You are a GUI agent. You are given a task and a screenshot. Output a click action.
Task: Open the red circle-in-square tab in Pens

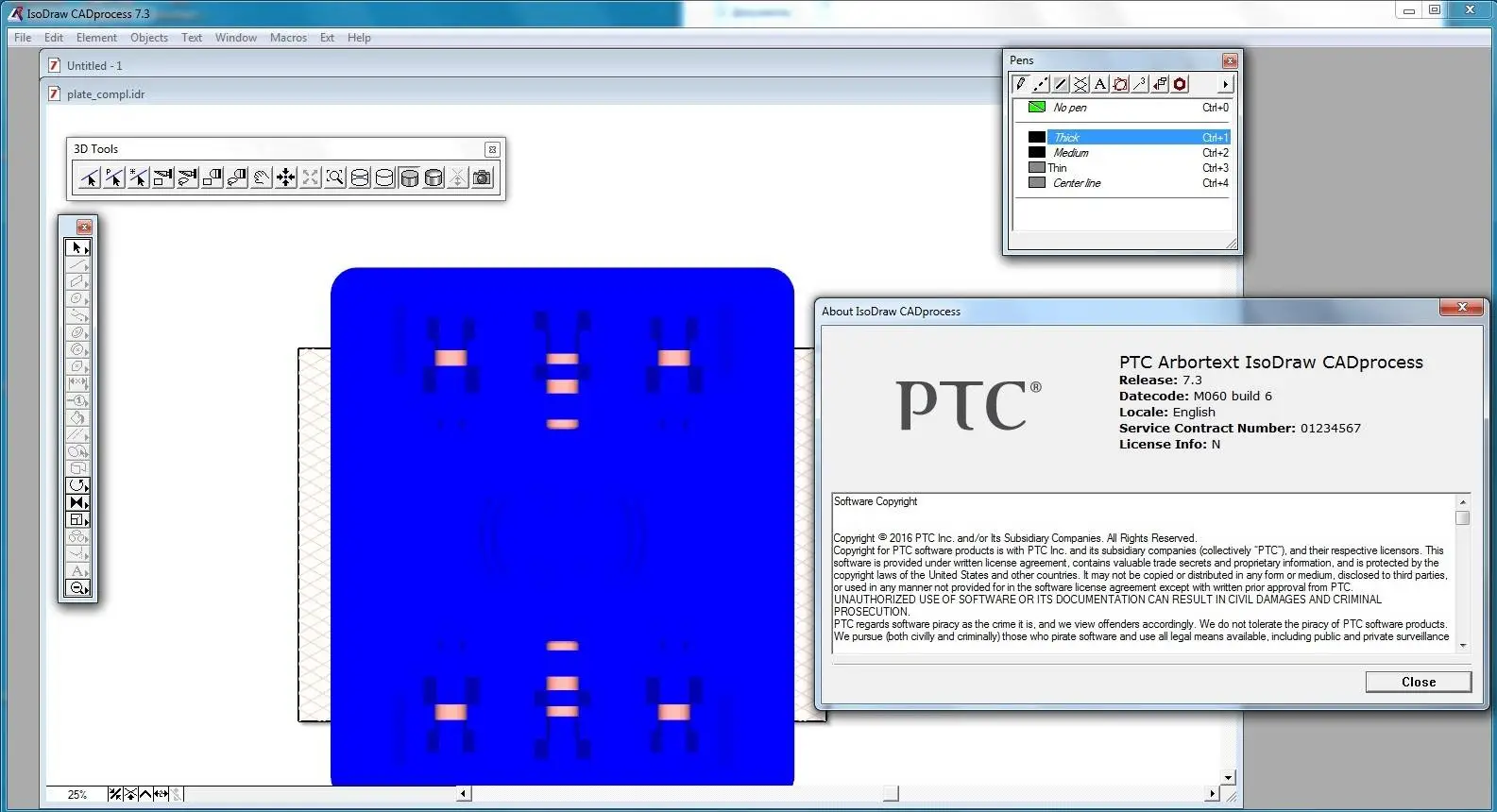pos(1120,84)
